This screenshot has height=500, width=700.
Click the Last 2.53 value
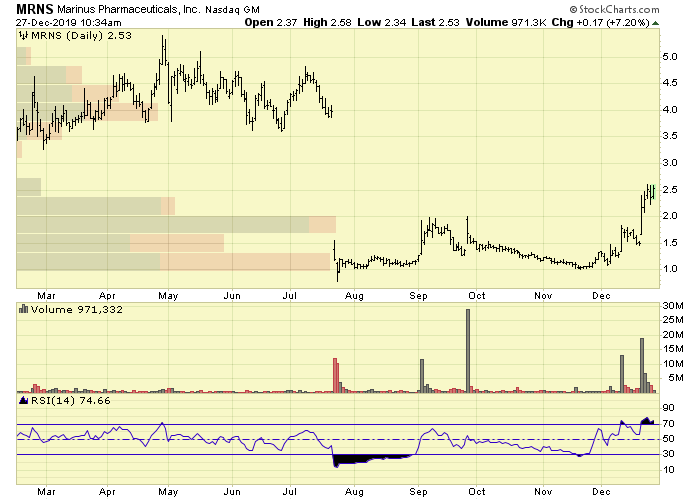pos(435,22)
